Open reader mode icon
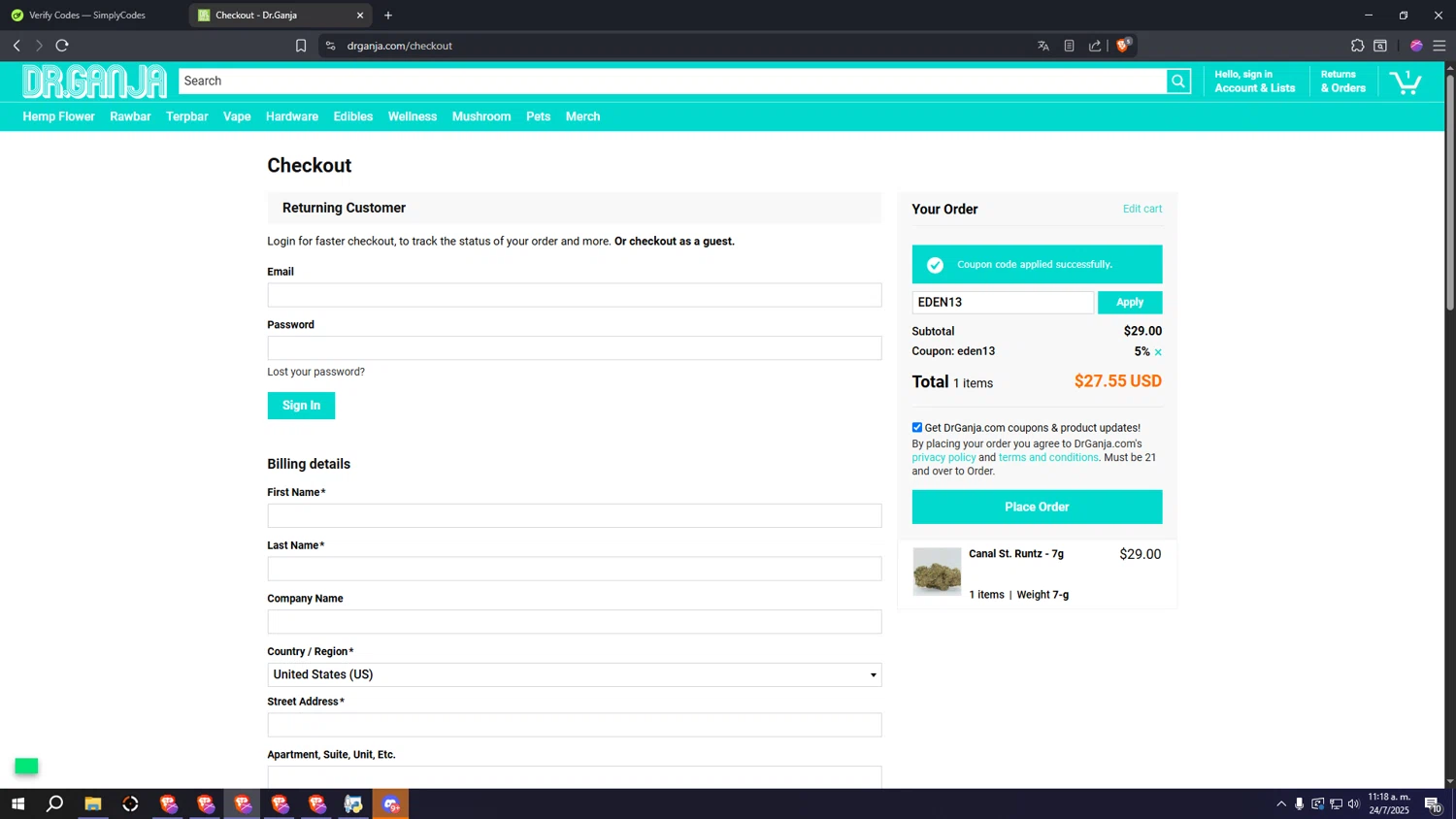 tap(1069, 46)
